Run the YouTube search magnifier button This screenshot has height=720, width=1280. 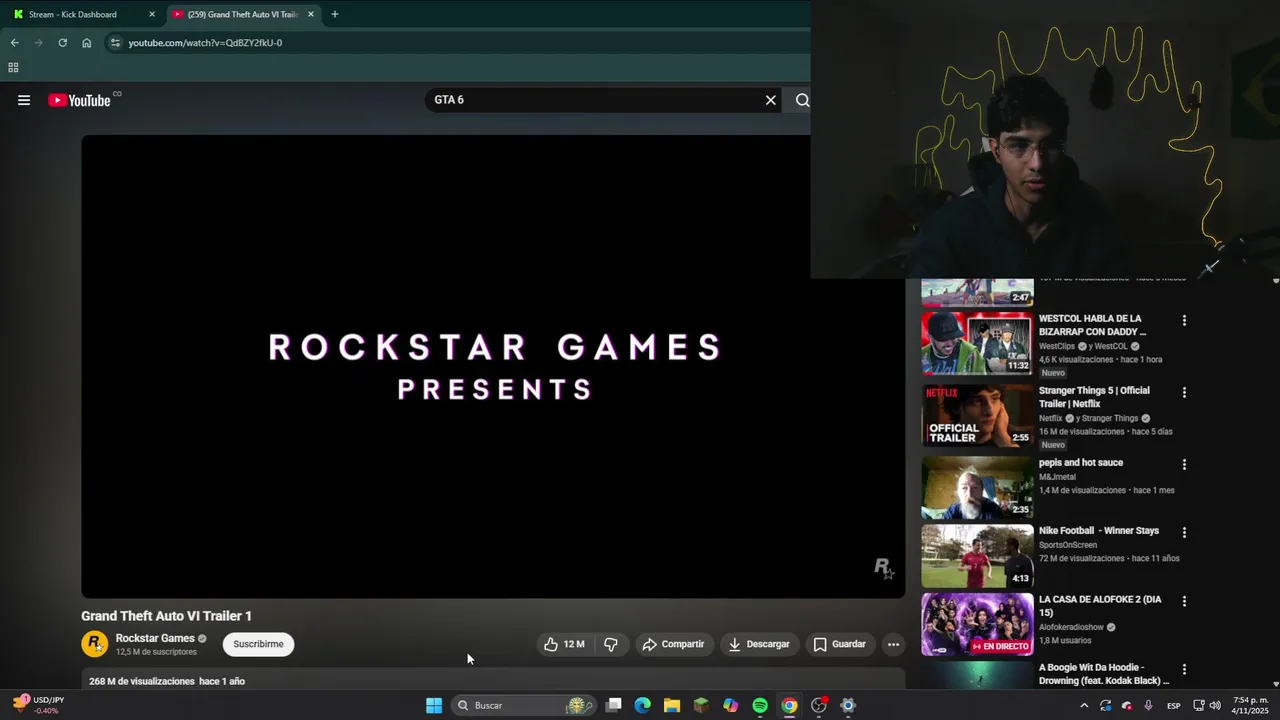tap(802, 100)
